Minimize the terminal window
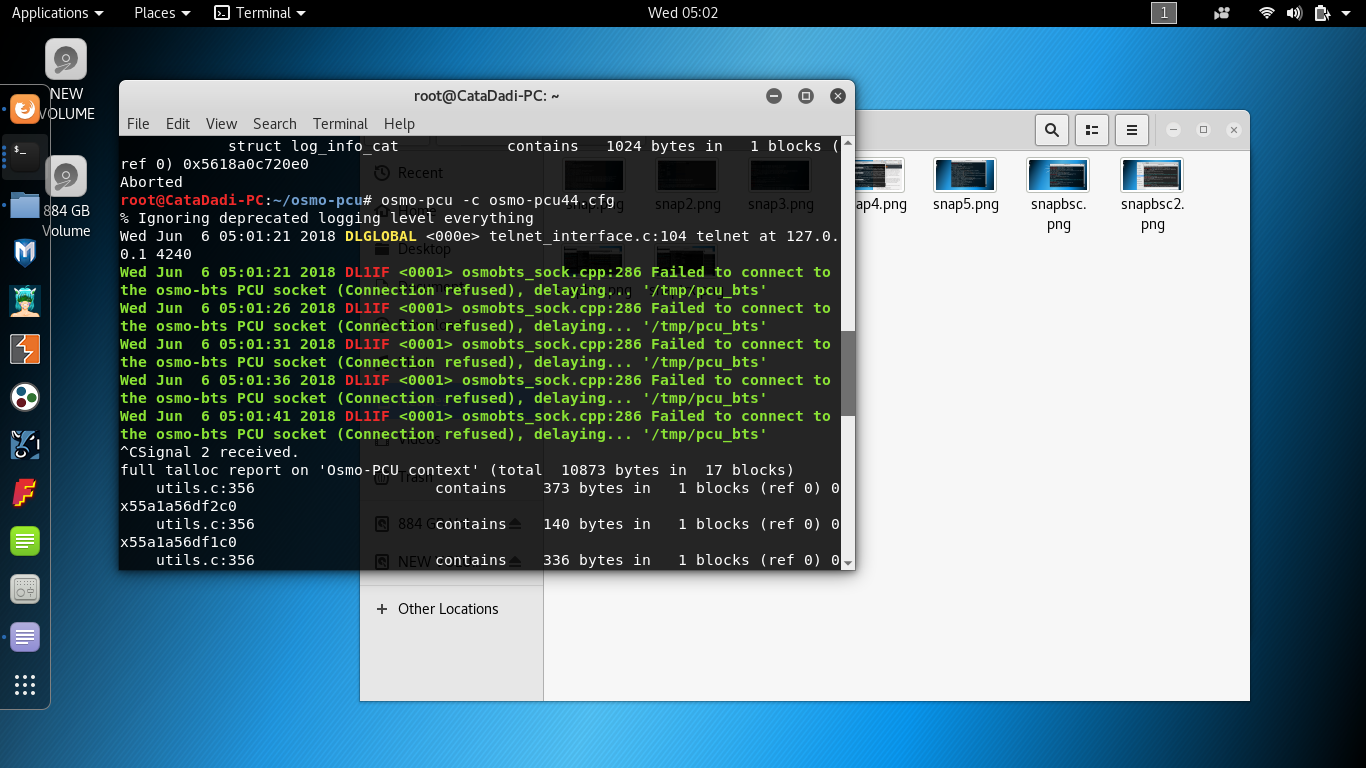 point(774,96)
